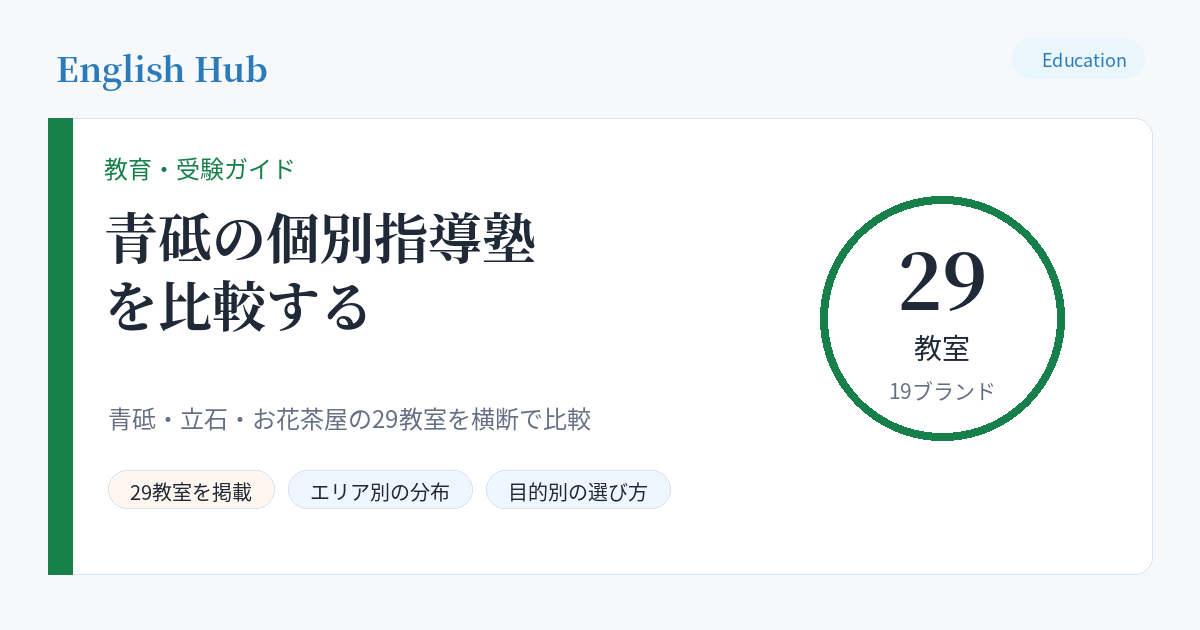Open the 目的別の選び方 tag
The image size is (1200, 630).
coord(578,490)
